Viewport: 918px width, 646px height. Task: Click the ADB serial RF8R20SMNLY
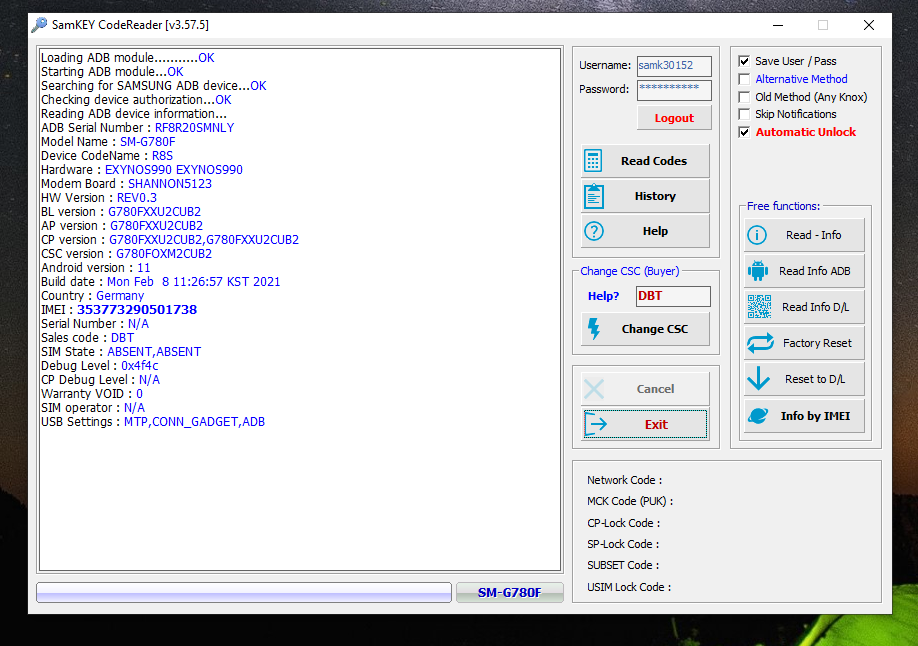194,128
